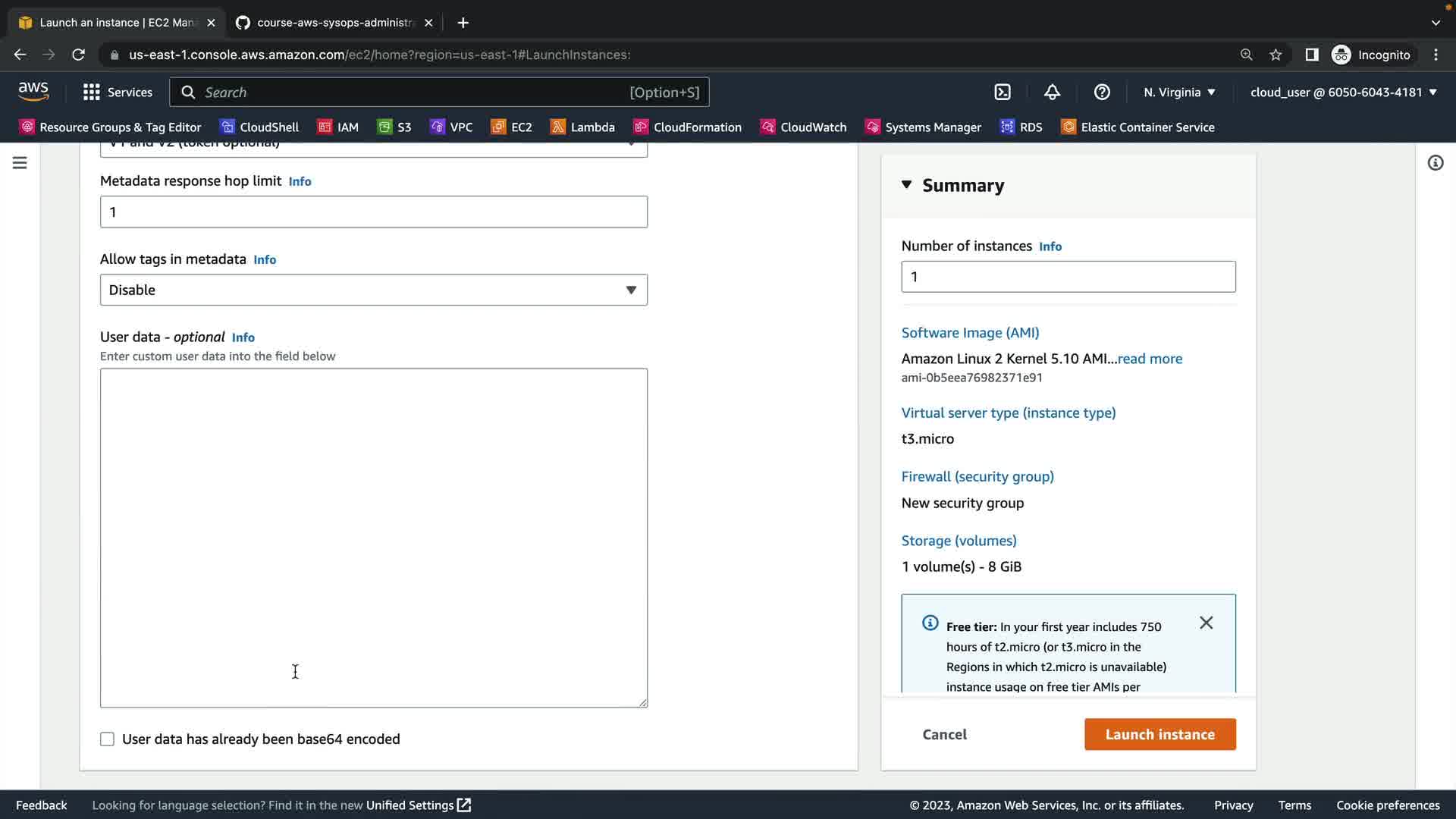Open Allow tags in metadata dropdown
1456x819 pixels.
(373, 290)
